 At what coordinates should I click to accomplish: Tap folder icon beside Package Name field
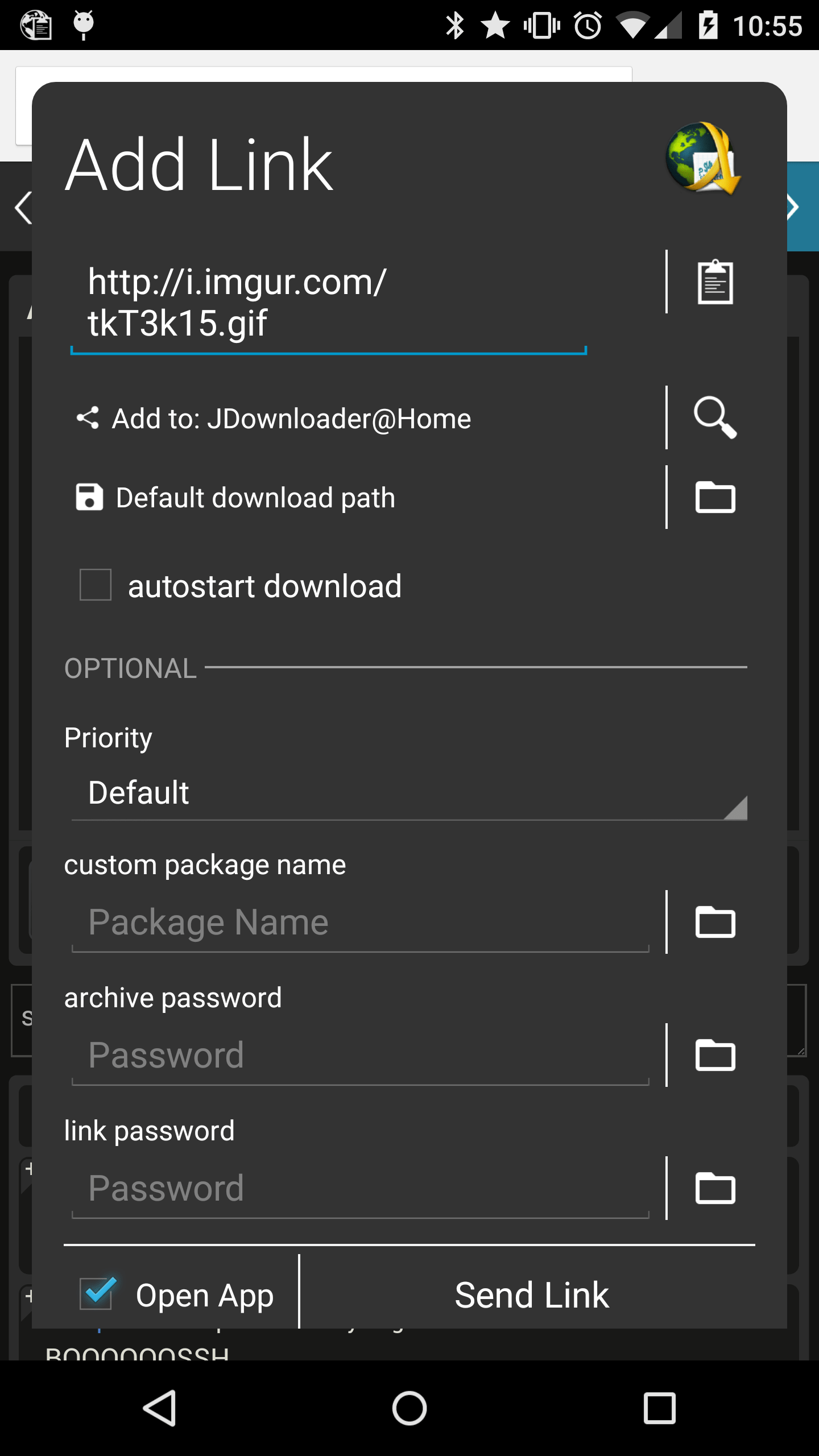coord(715,921)
